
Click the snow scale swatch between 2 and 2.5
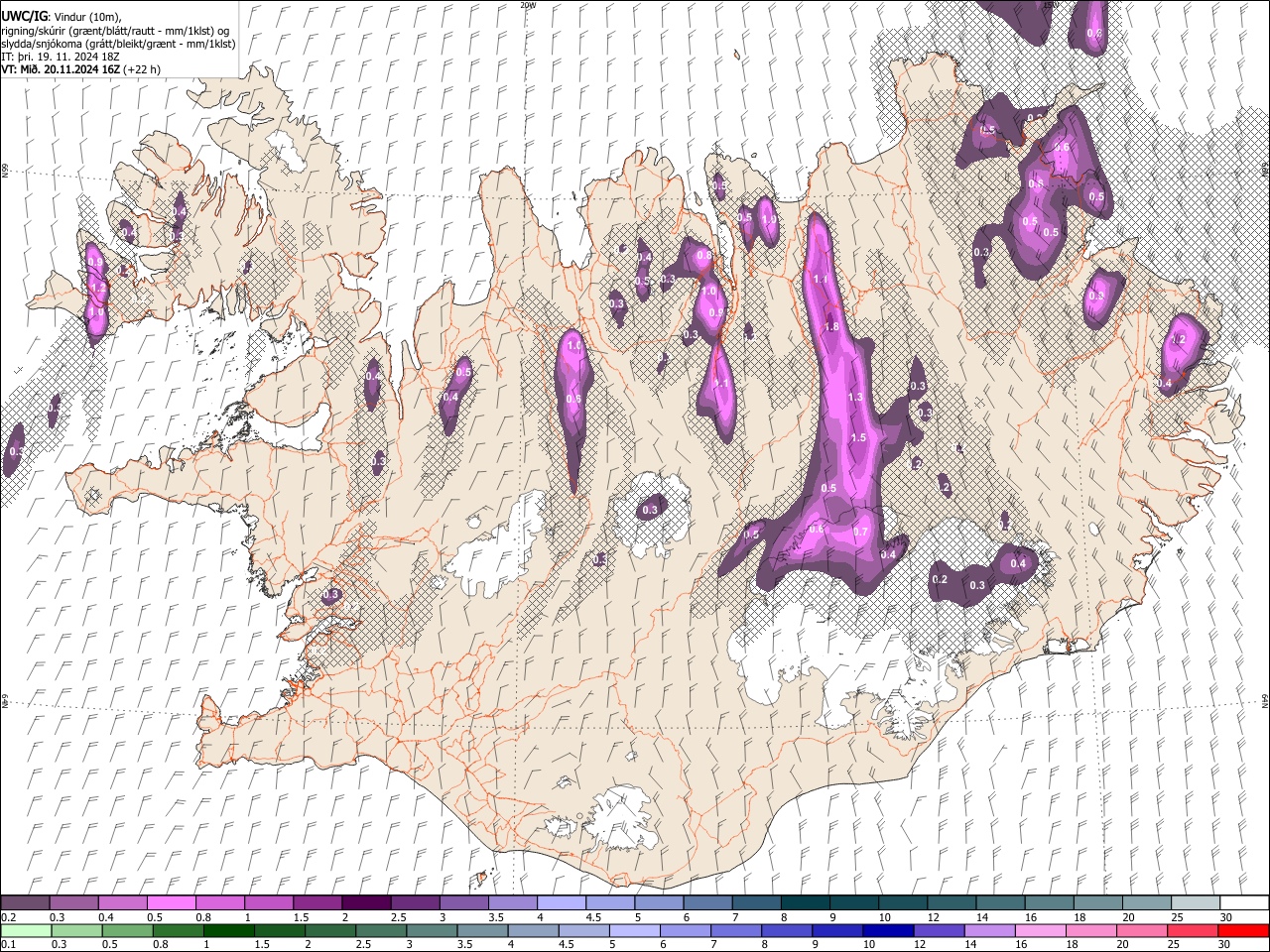[x=365, y=903]
